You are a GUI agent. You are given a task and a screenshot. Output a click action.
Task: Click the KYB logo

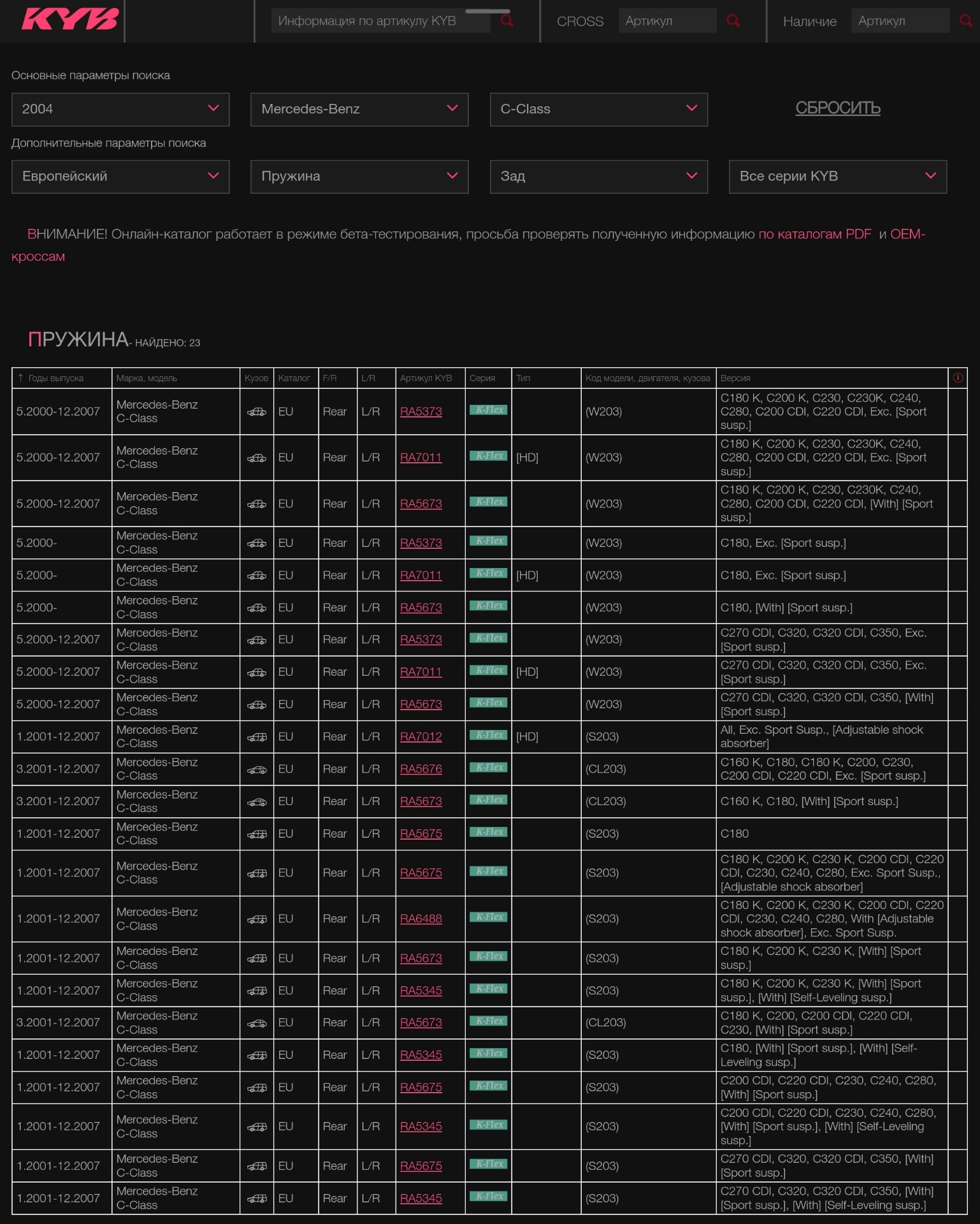[x=70, y=19]
